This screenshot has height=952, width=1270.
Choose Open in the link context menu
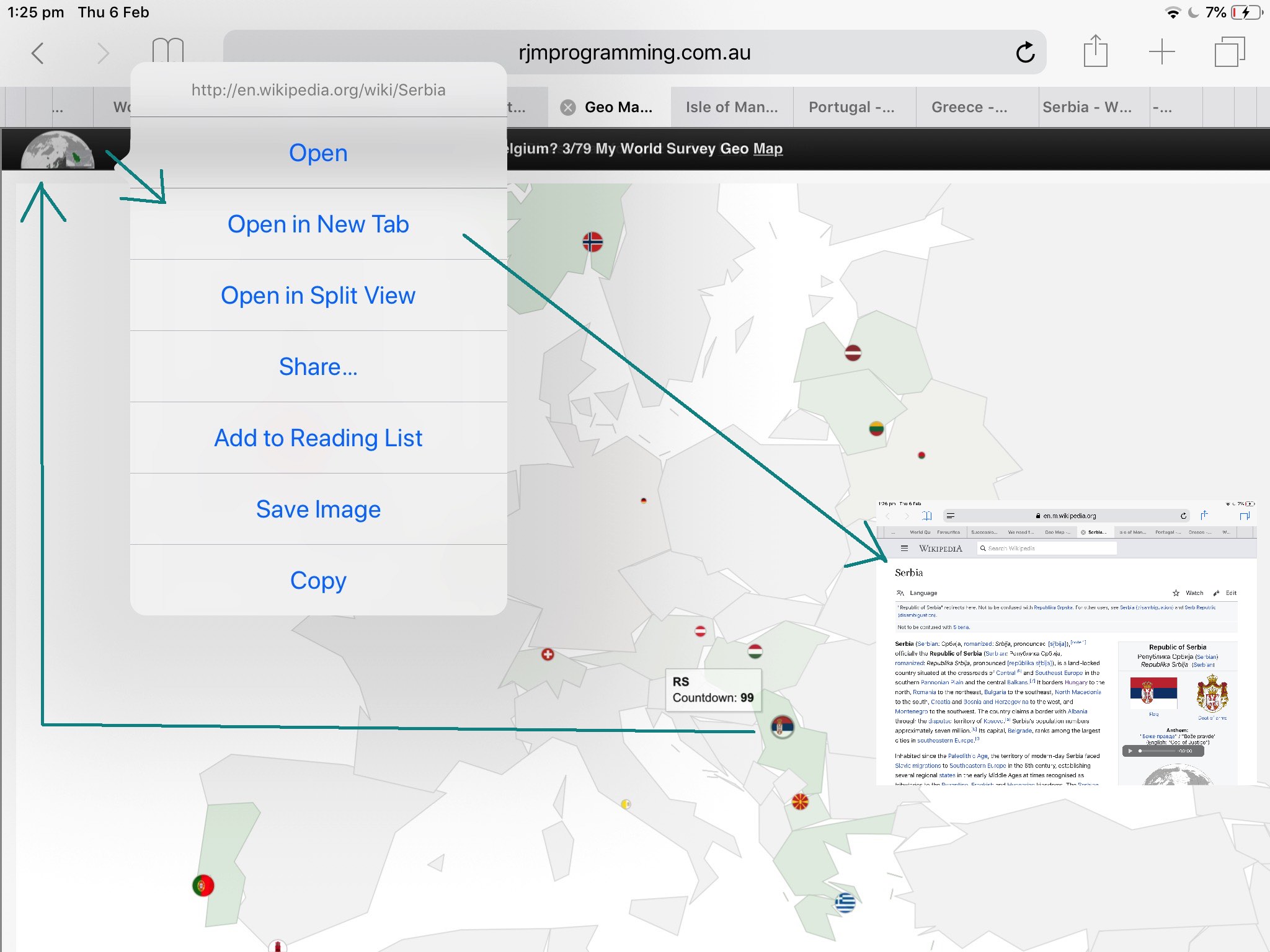coord(318,152)
